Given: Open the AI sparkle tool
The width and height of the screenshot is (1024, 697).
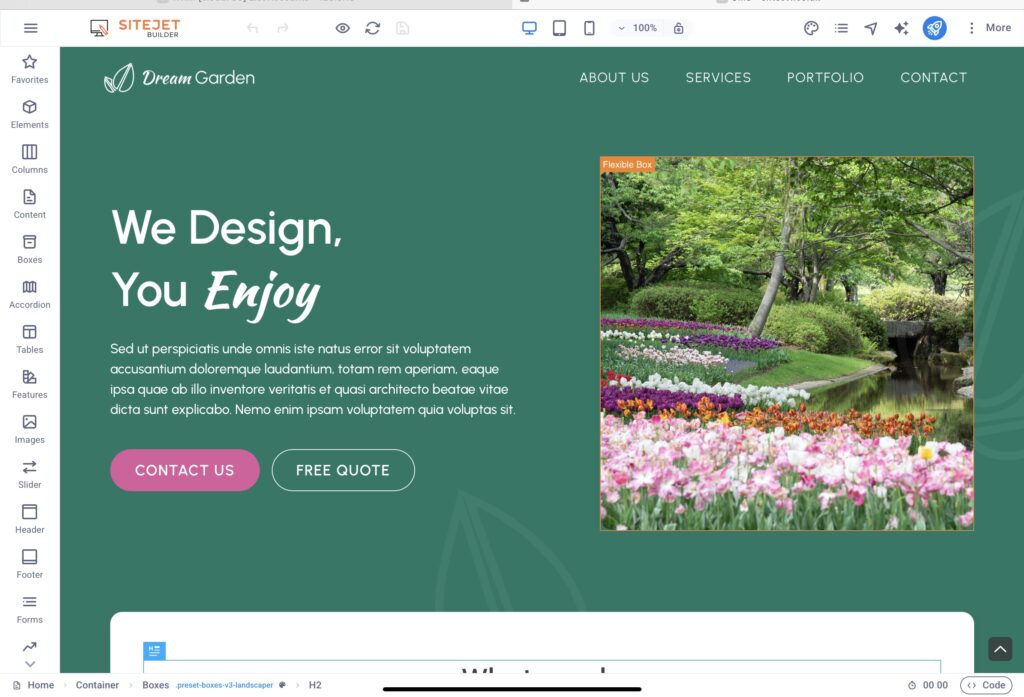Looking at the screenshot, I should tap(901, 28).
